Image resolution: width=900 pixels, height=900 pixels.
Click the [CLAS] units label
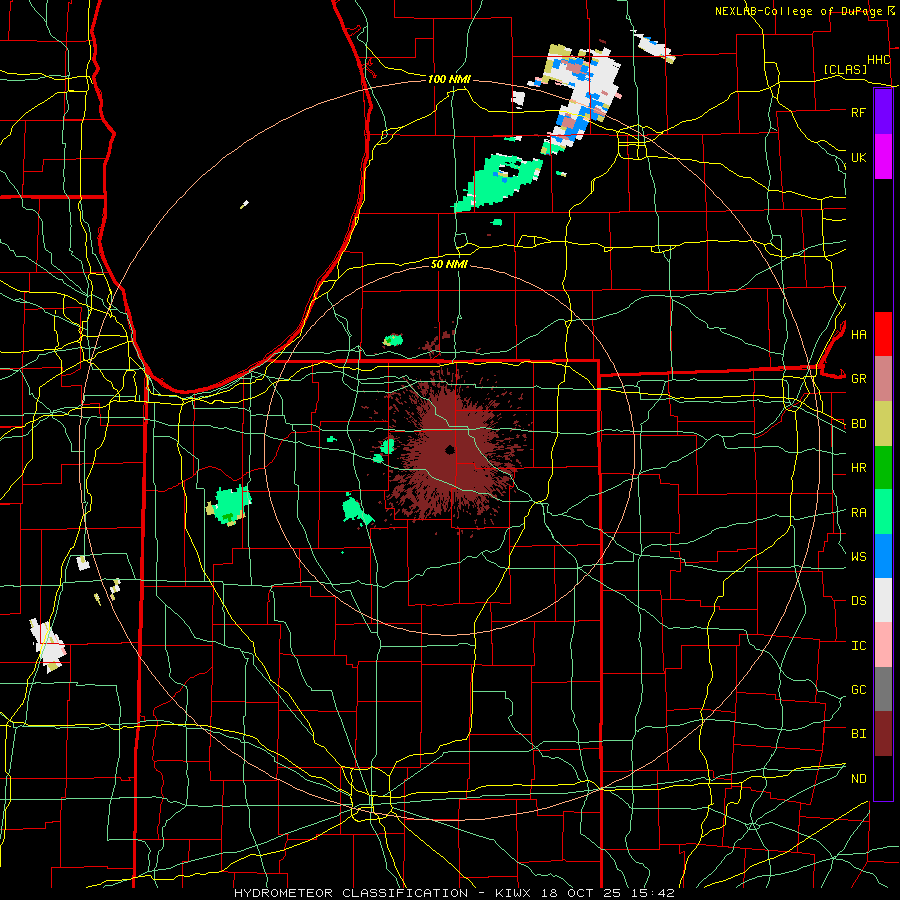coord(845,69)
